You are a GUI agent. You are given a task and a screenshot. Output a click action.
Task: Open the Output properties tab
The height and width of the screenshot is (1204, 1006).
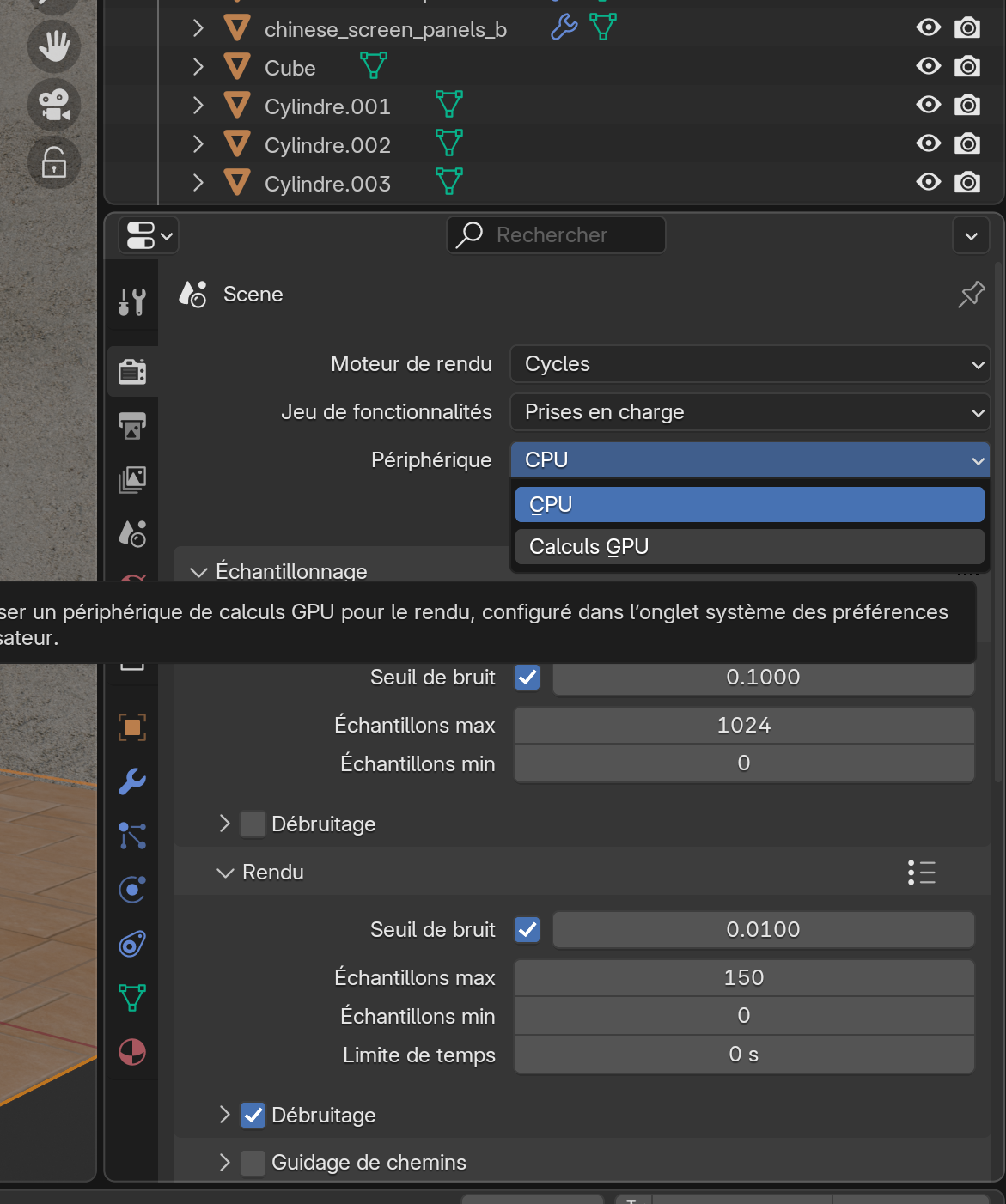tap(132, 425)
